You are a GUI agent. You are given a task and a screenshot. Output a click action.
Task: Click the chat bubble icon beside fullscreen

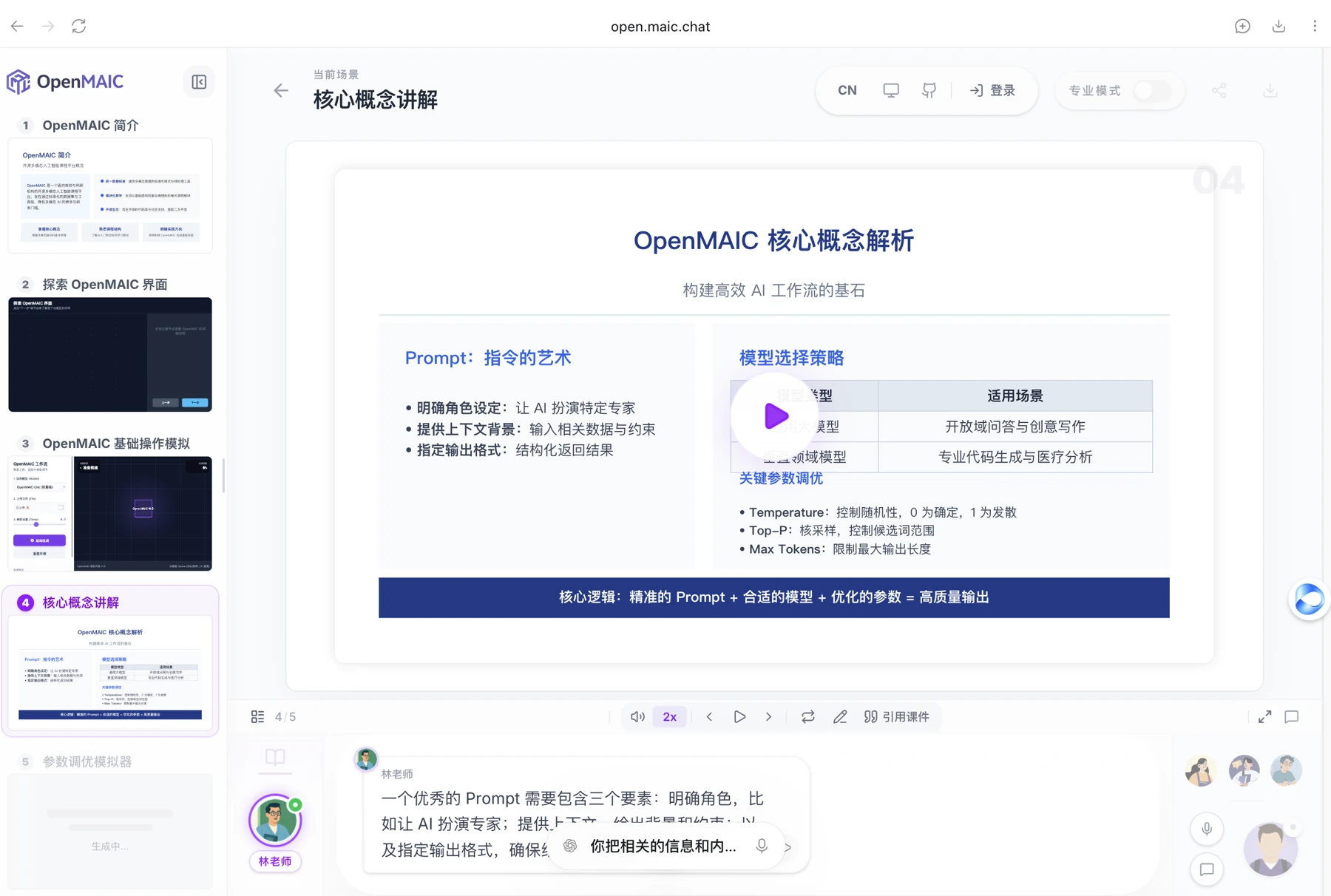(x=1292, y=716)
